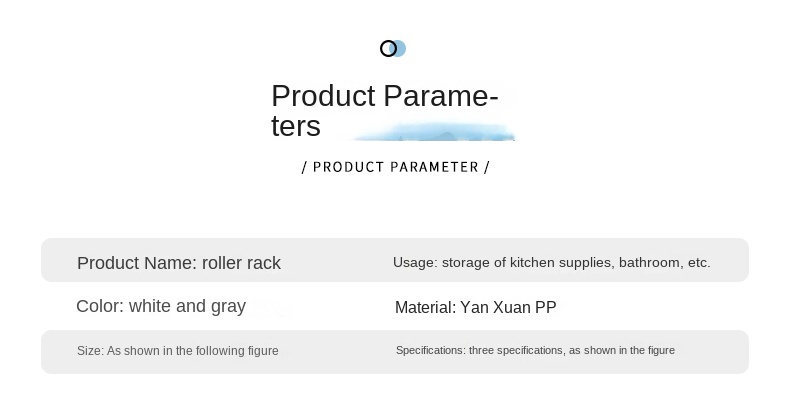This screenshot has width=790, height=398.
Task: Click the word 'bathroom' in usage row
Action: coord(651,262)
